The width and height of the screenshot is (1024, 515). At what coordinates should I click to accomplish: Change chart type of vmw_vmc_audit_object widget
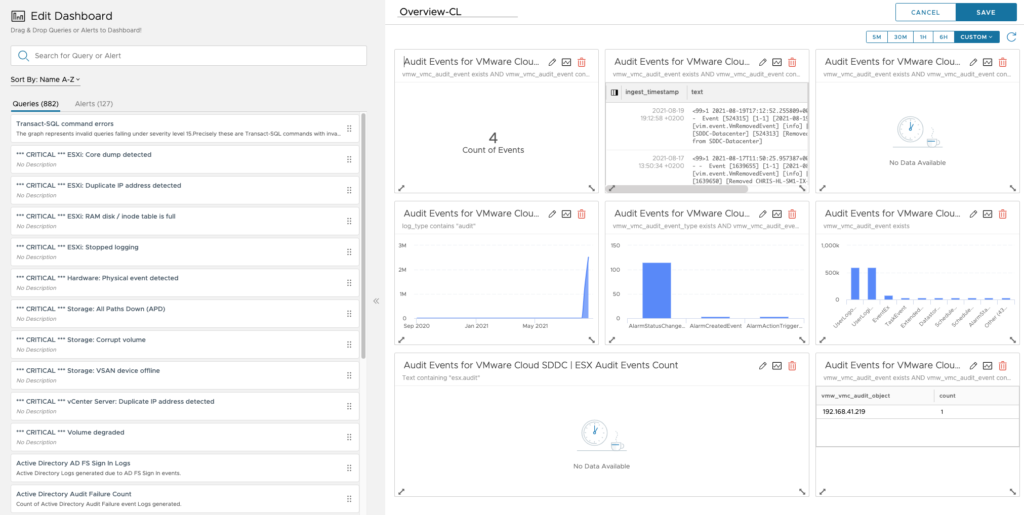click(987, 366)
